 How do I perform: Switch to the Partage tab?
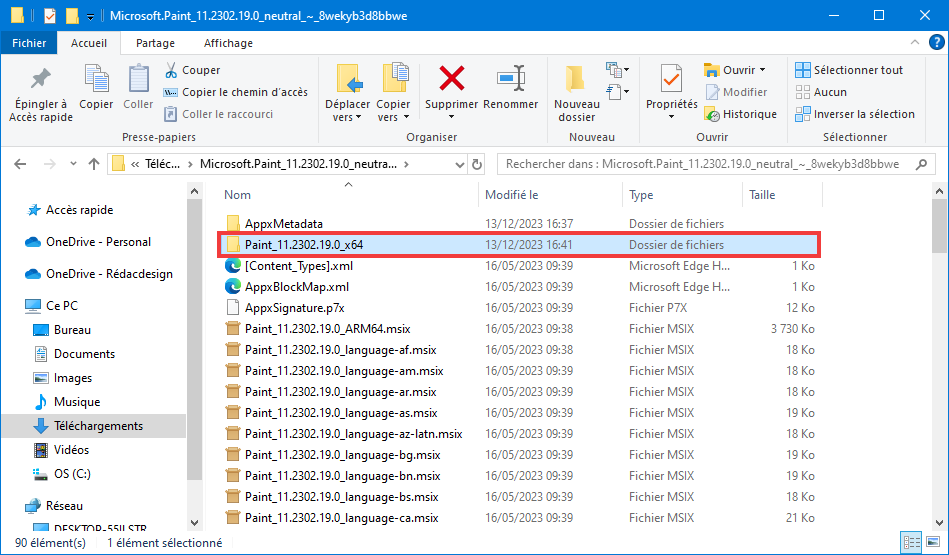click(x=156, y=43)
